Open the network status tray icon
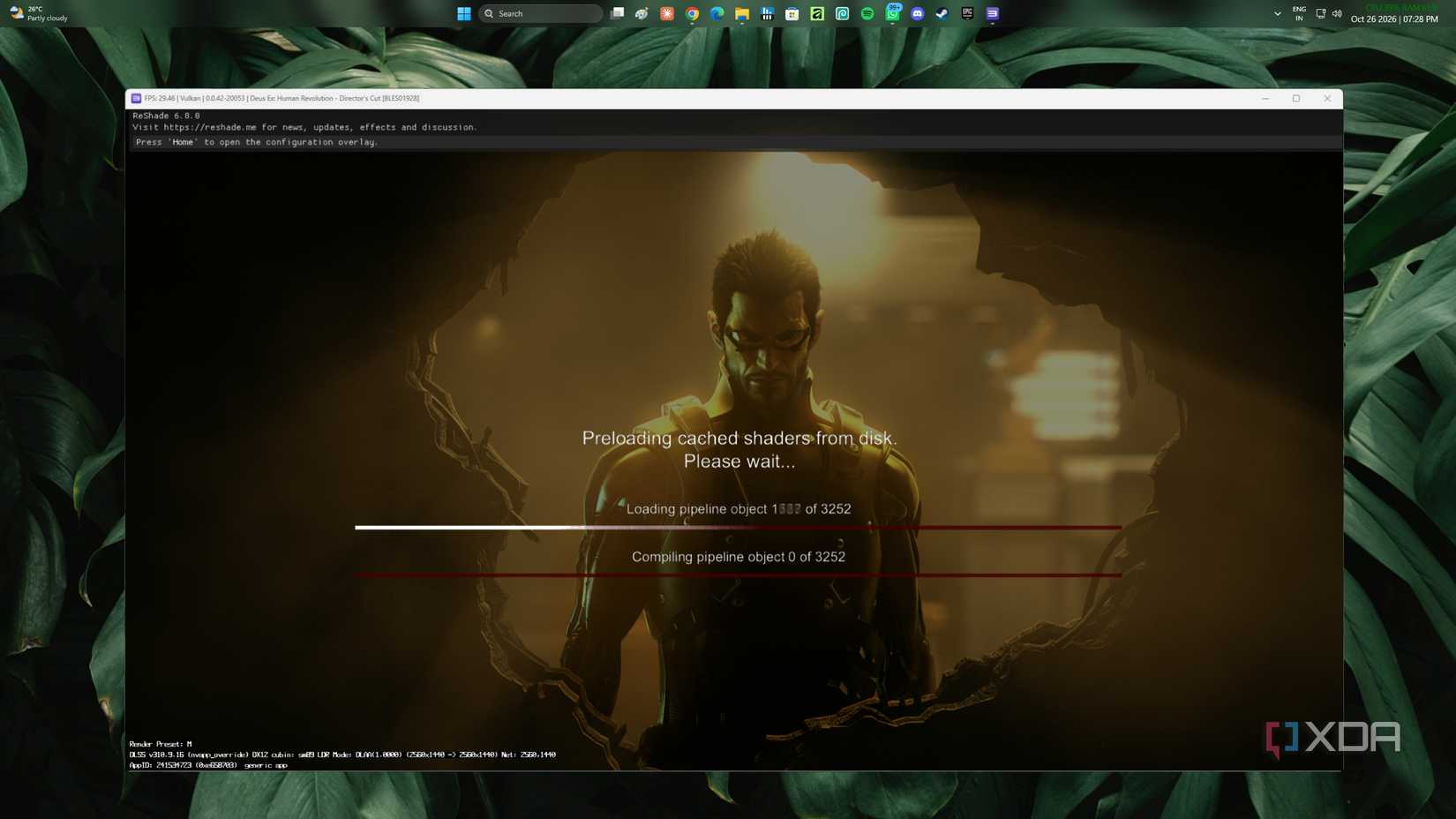 pyautogui.click(x=1321, y=13)
